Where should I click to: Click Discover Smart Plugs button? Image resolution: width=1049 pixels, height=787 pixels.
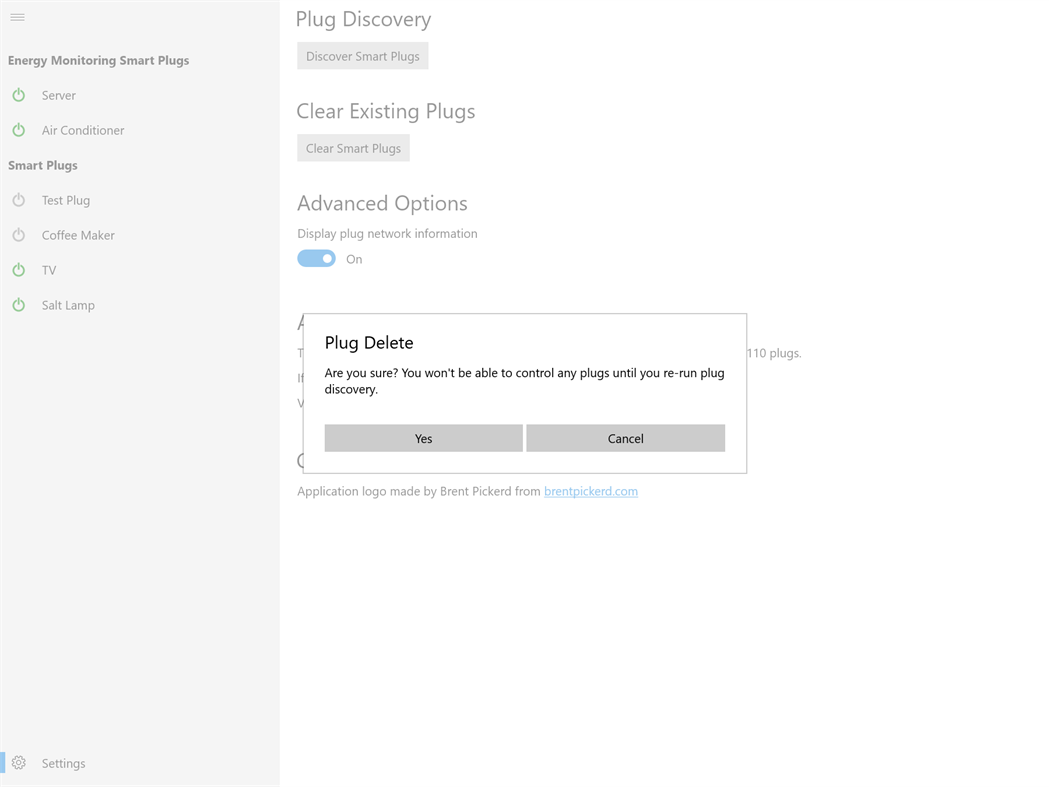pyautogui.click(x=362, y=56)
